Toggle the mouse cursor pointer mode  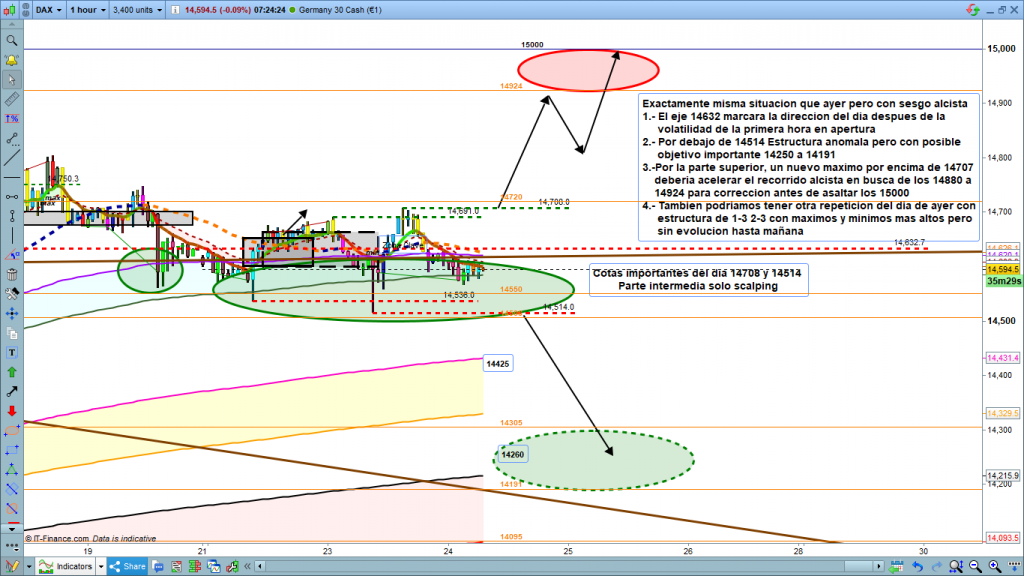[x=12, y=80]
